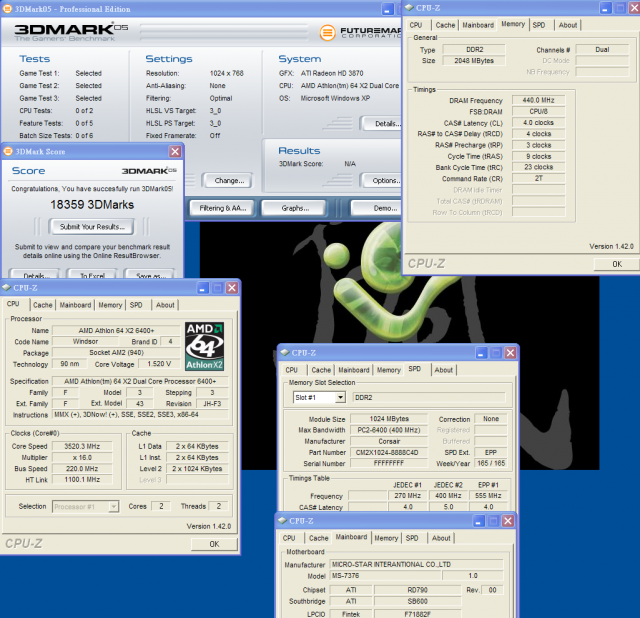
Task: Click the DRAM Frequency 440.0 MHz field
Action: (x=538, y=100)
